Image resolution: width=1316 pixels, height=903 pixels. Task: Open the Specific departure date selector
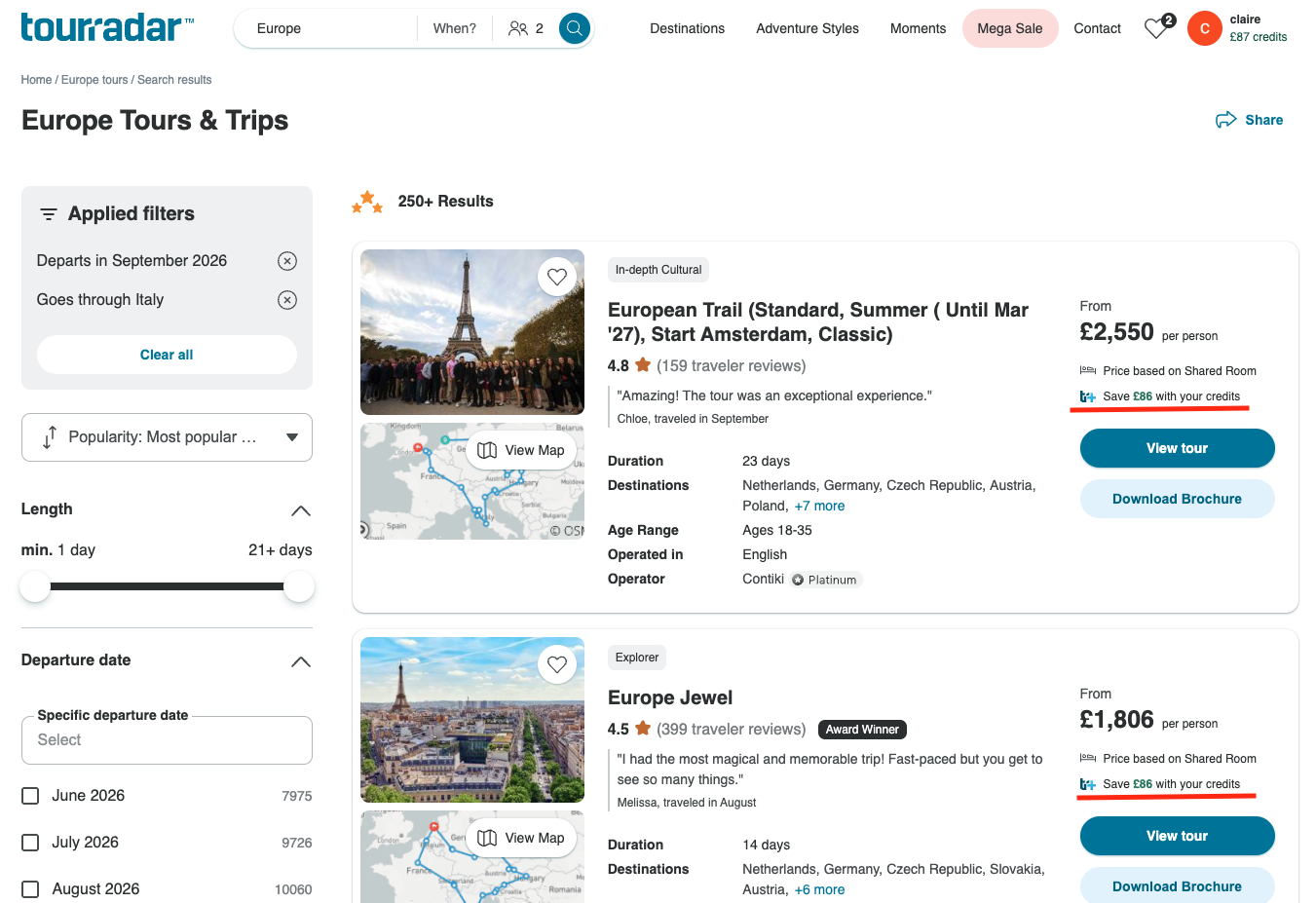coord(167,740)
